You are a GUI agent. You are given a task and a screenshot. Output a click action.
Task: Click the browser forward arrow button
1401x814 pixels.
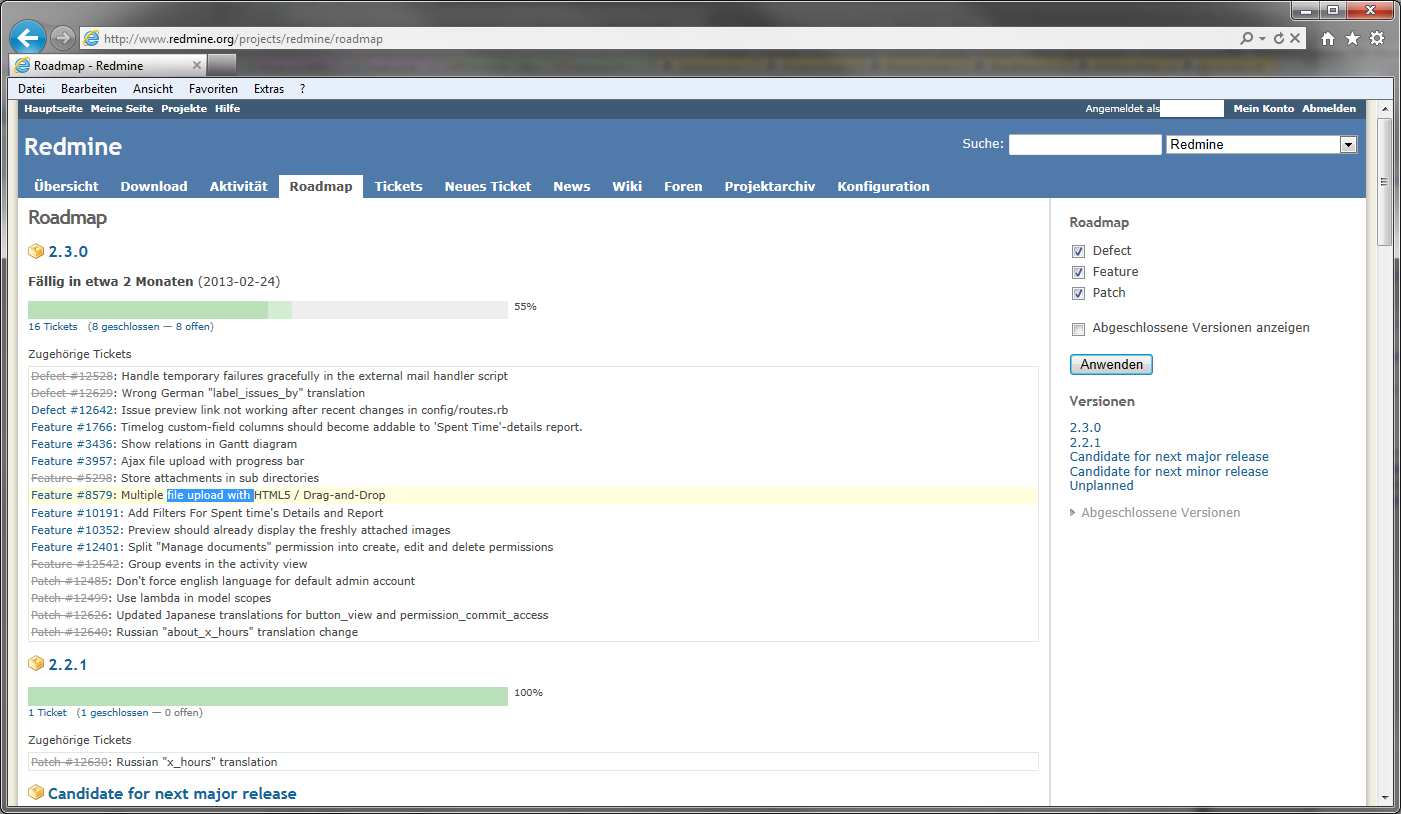(x=63, y=39)
